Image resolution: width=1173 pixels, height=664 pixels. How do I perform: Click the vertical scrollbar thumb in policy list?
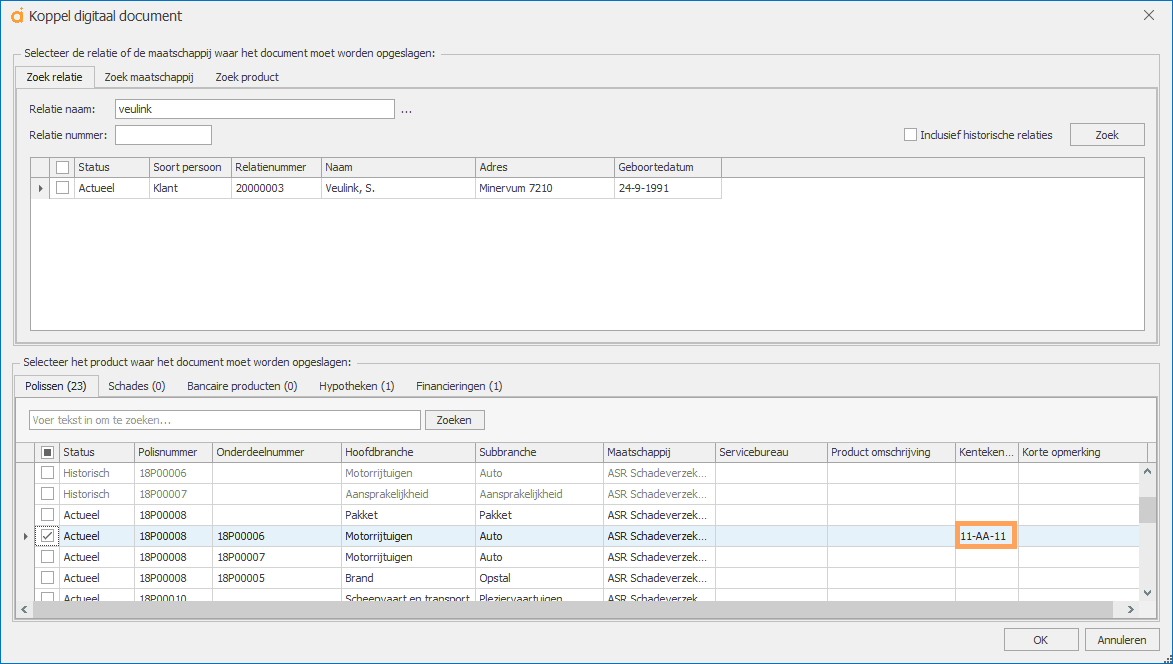1147,511
